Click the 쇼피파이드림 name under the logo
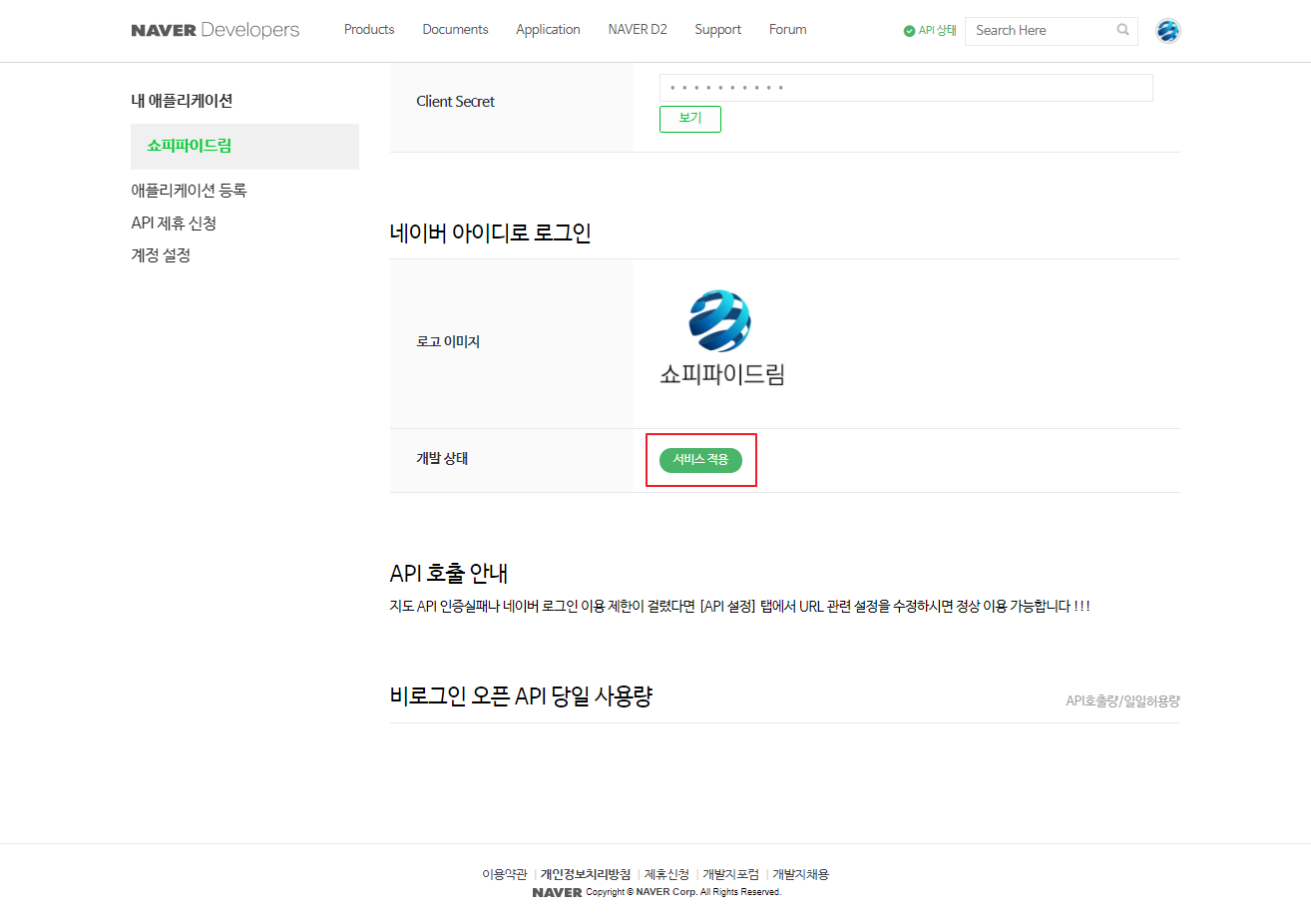 click(x=722, y=375)
